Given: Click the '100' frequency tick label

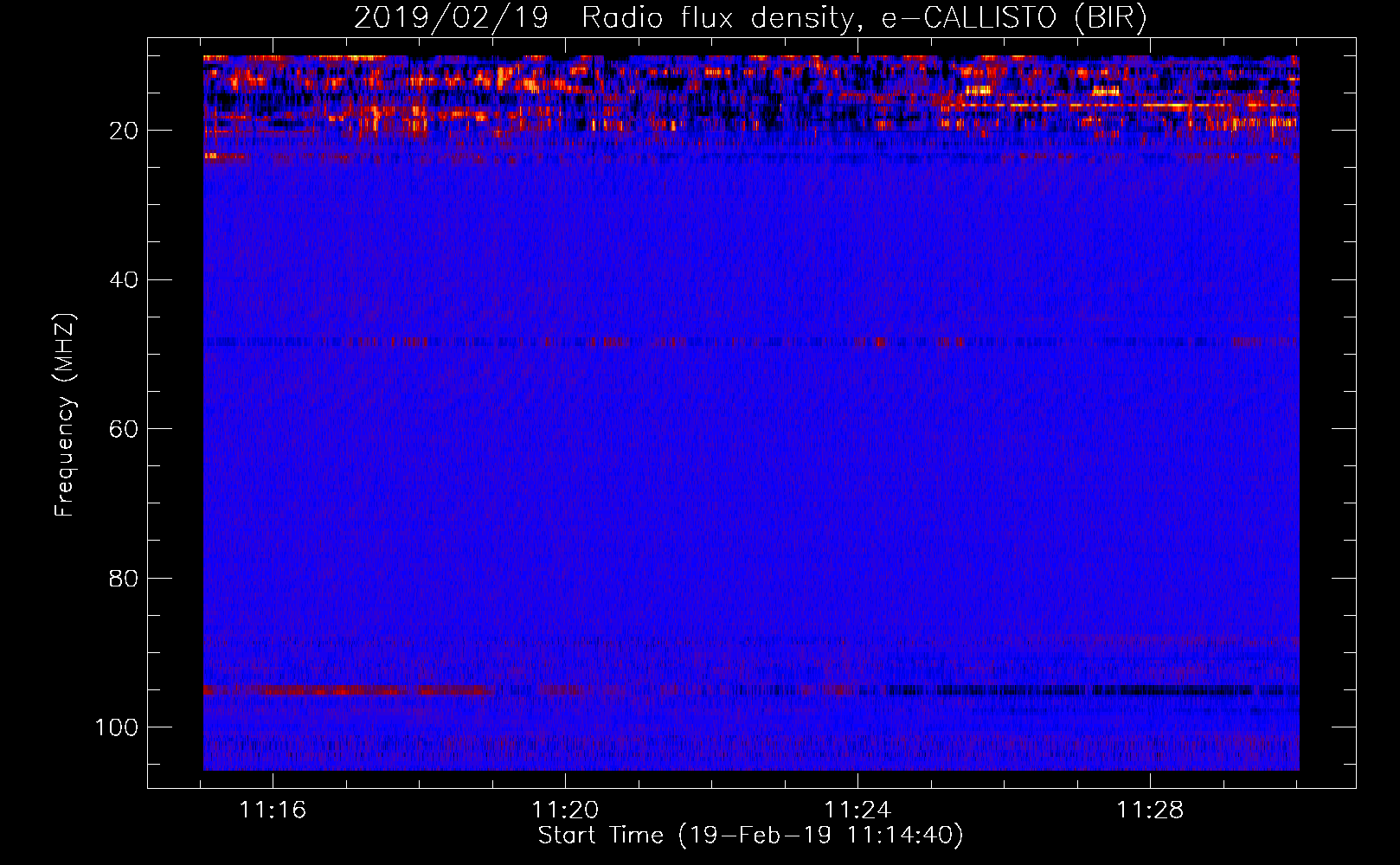Looking at the screenshot, I should pyautogui.click(x=117, y=727).
